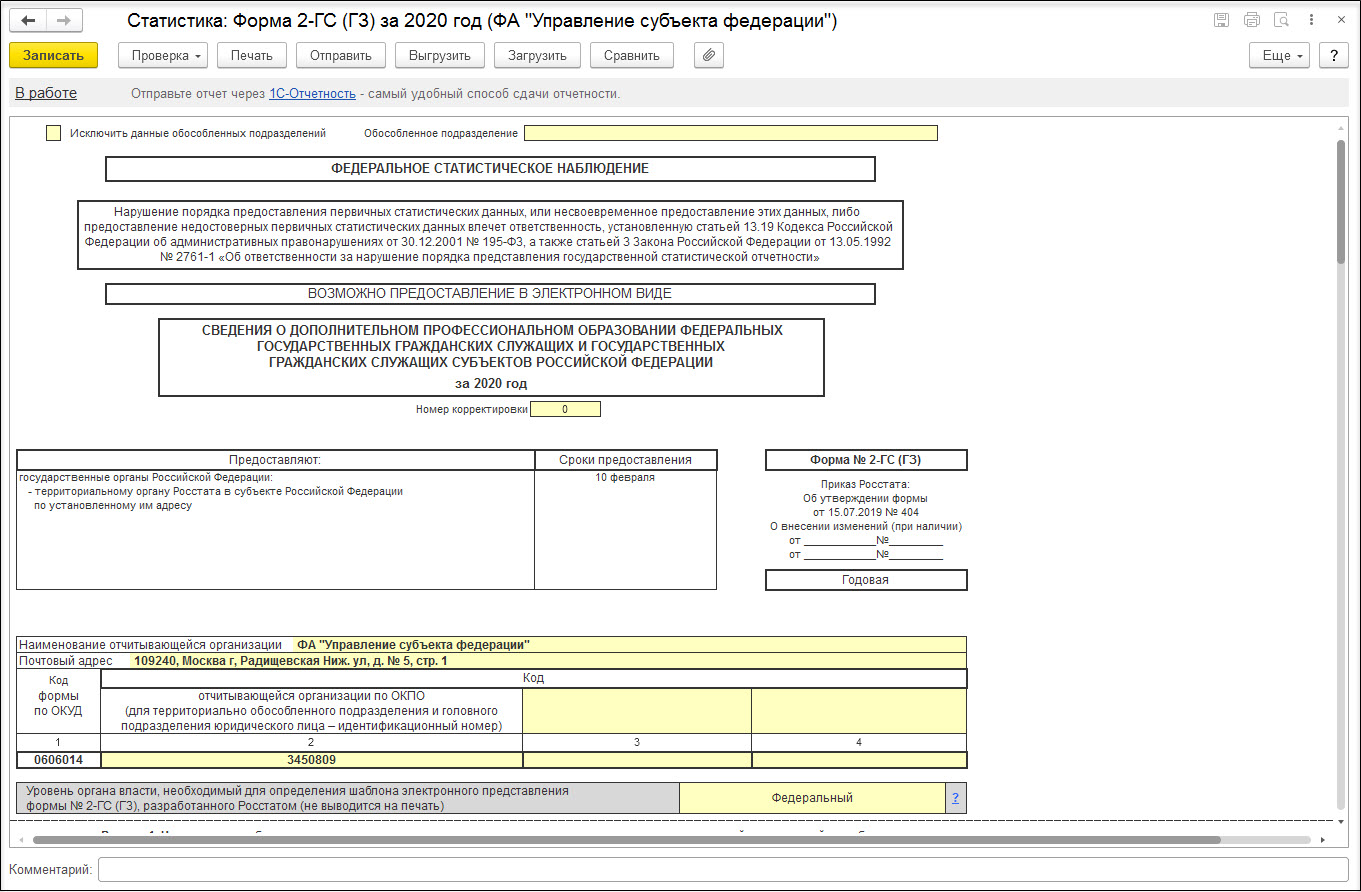Click the Отправить button
Screen dimensions: 1361x892
341,56
